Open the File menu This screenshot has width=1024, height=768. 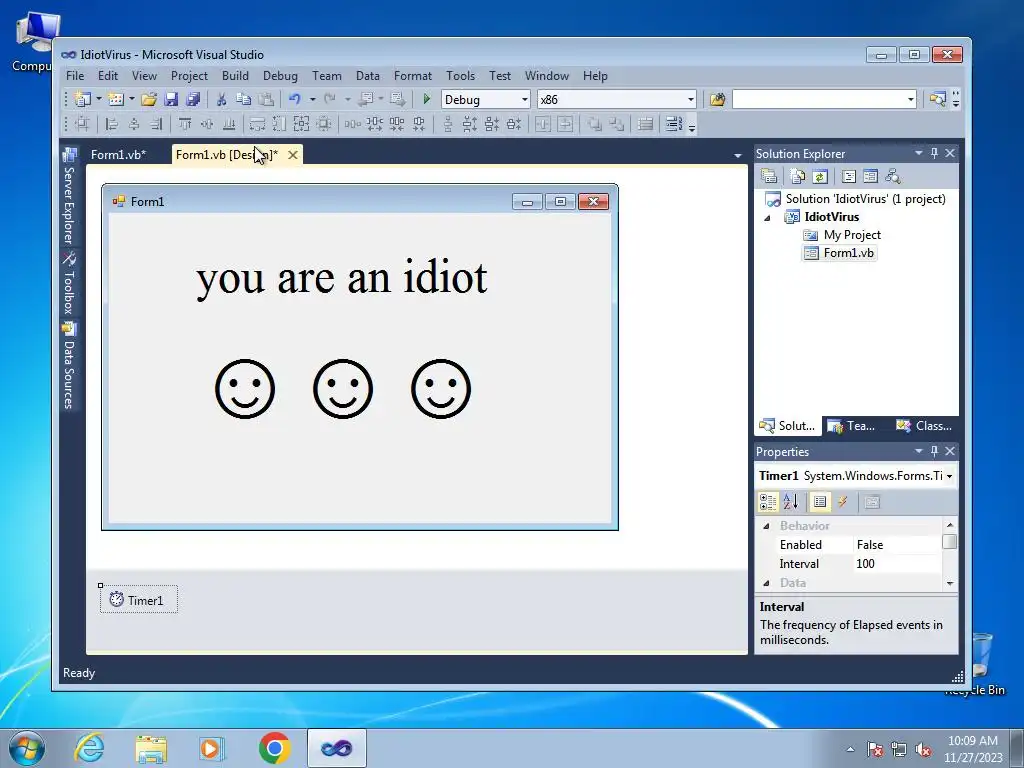75,76
